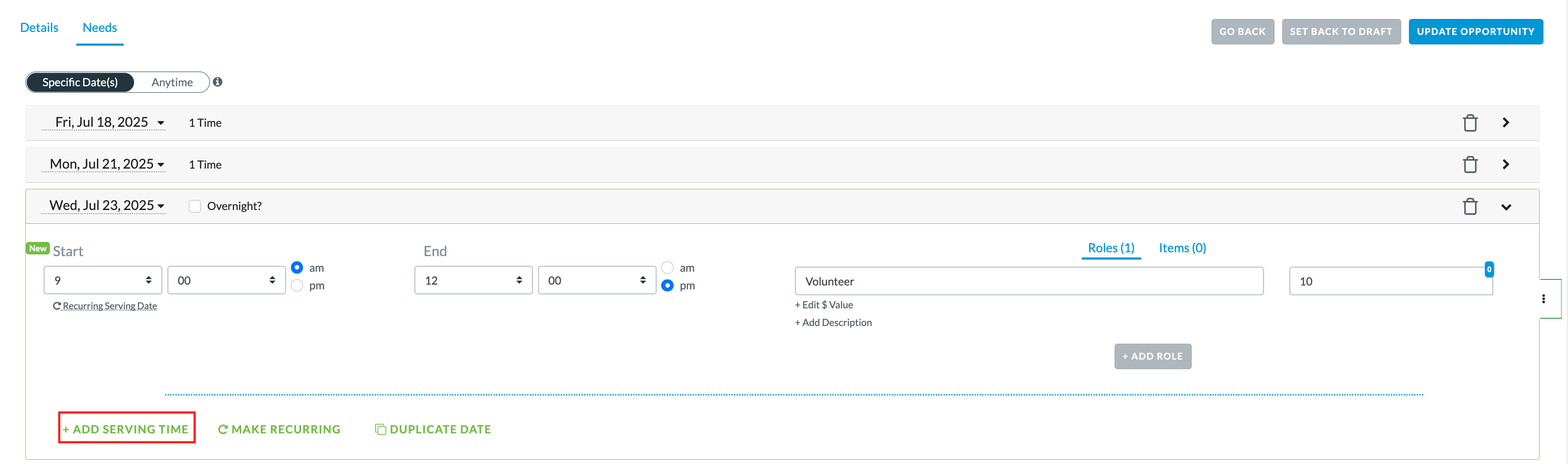
Task: Delete the Fri, Jul 18, 2025 date row
Action: coord(1470,123)
